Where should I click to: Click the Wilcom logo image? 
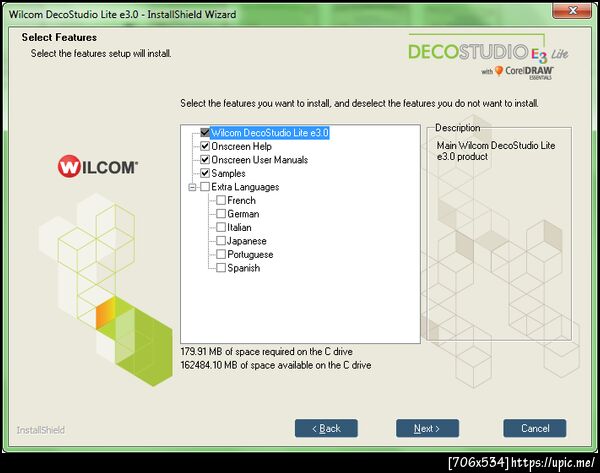98,166
